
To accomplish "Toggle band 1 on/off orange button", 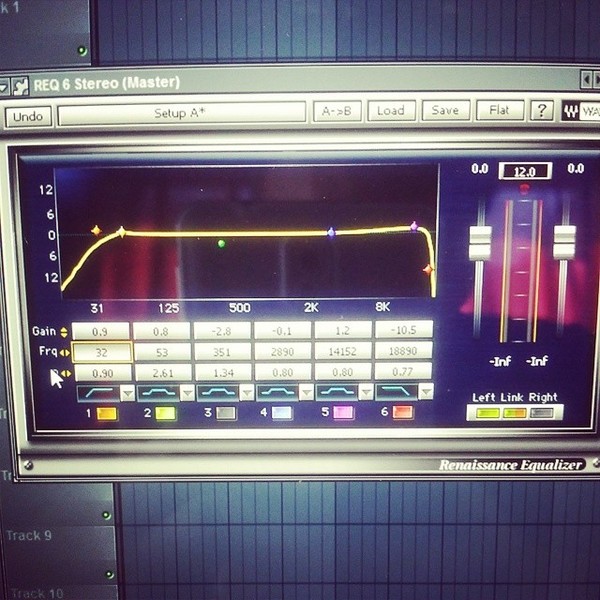I will [x=106, y=414].
